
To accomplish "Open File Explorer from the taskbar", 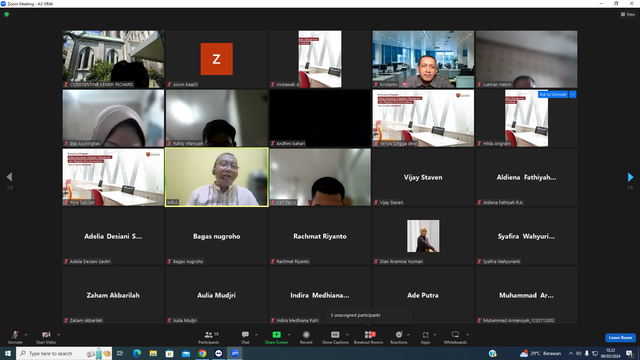I will coord(153,353).
